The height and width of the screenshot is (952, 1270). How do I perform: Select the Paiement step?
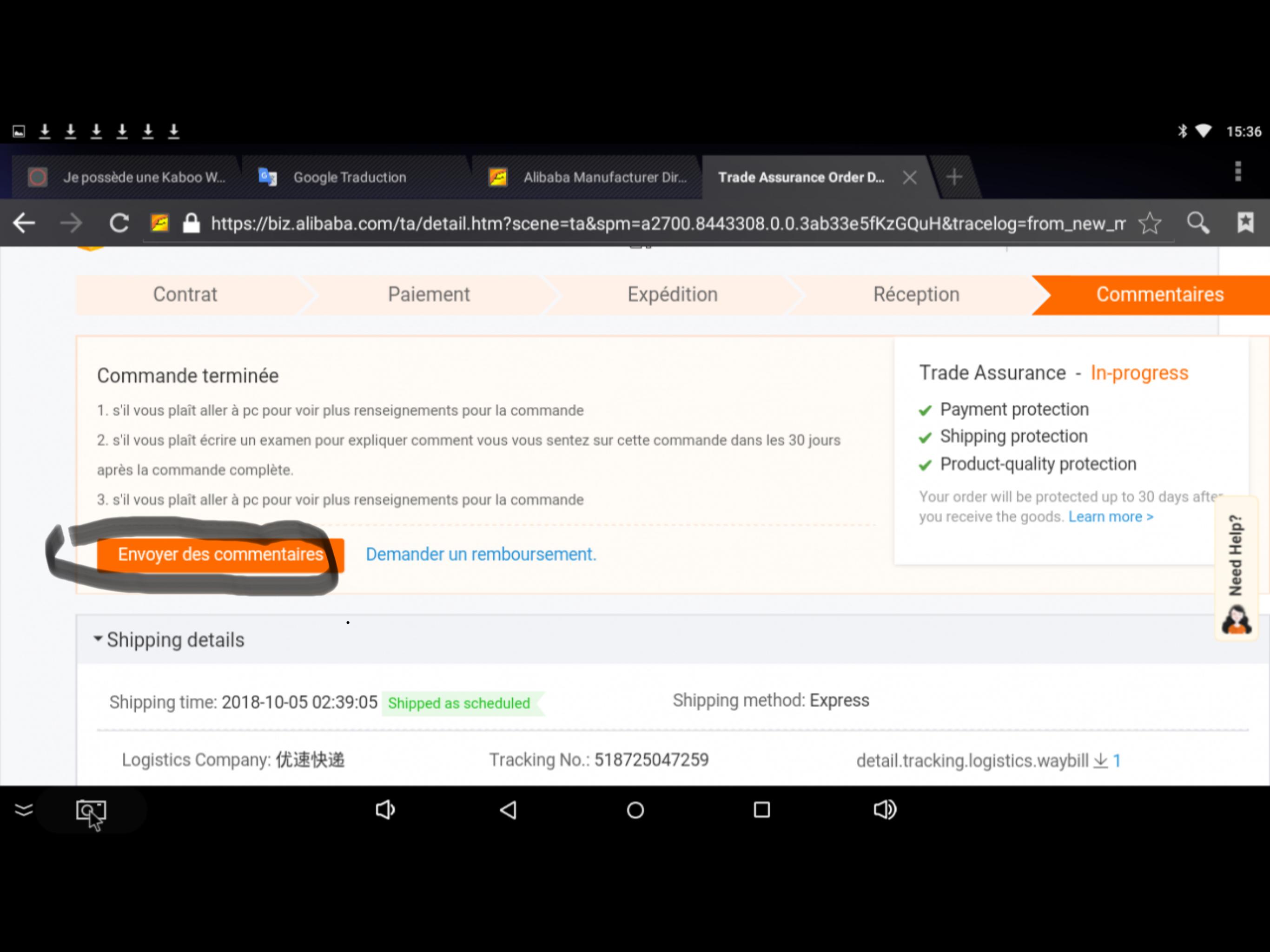pos(428,295)
